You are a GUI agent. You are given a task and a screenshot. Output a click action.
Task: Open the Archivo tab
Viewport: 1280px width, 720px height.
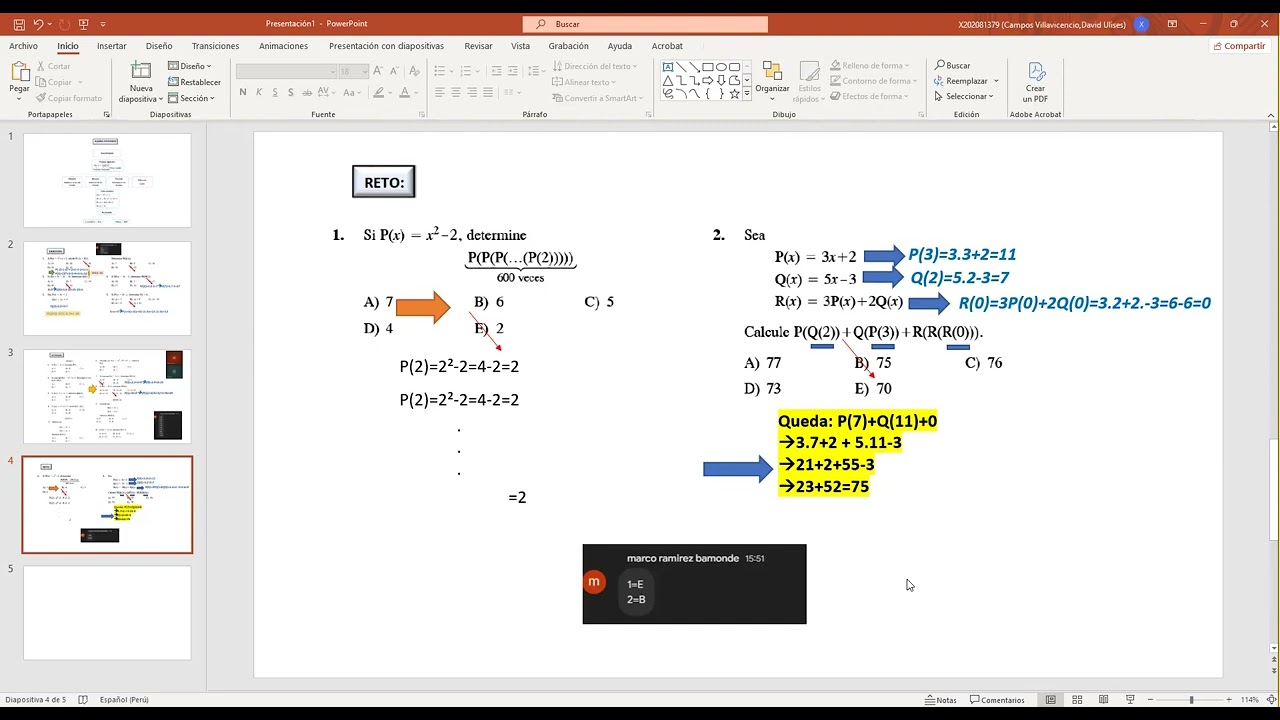pyautogui.click(x=23, y=46)
